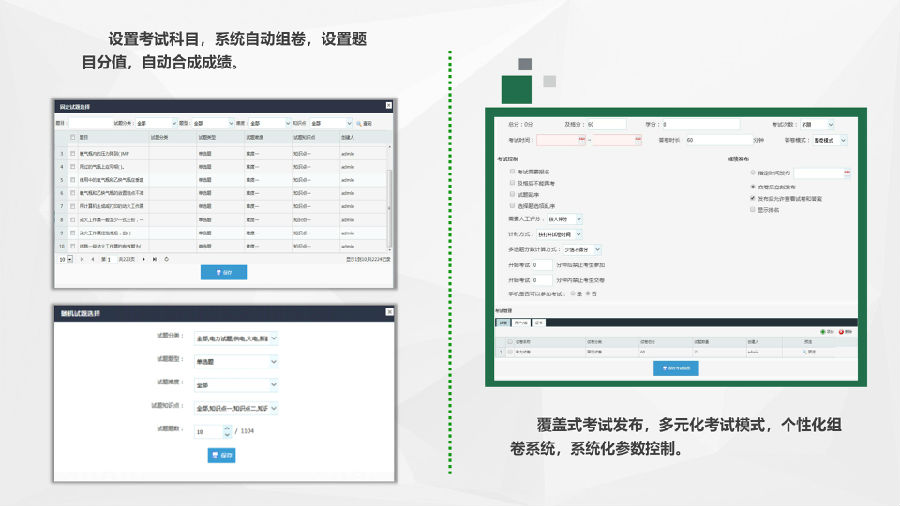Screen dimensions: 900x506
Task: Tick the checkbox for question row 5
Action: point(72,180)
